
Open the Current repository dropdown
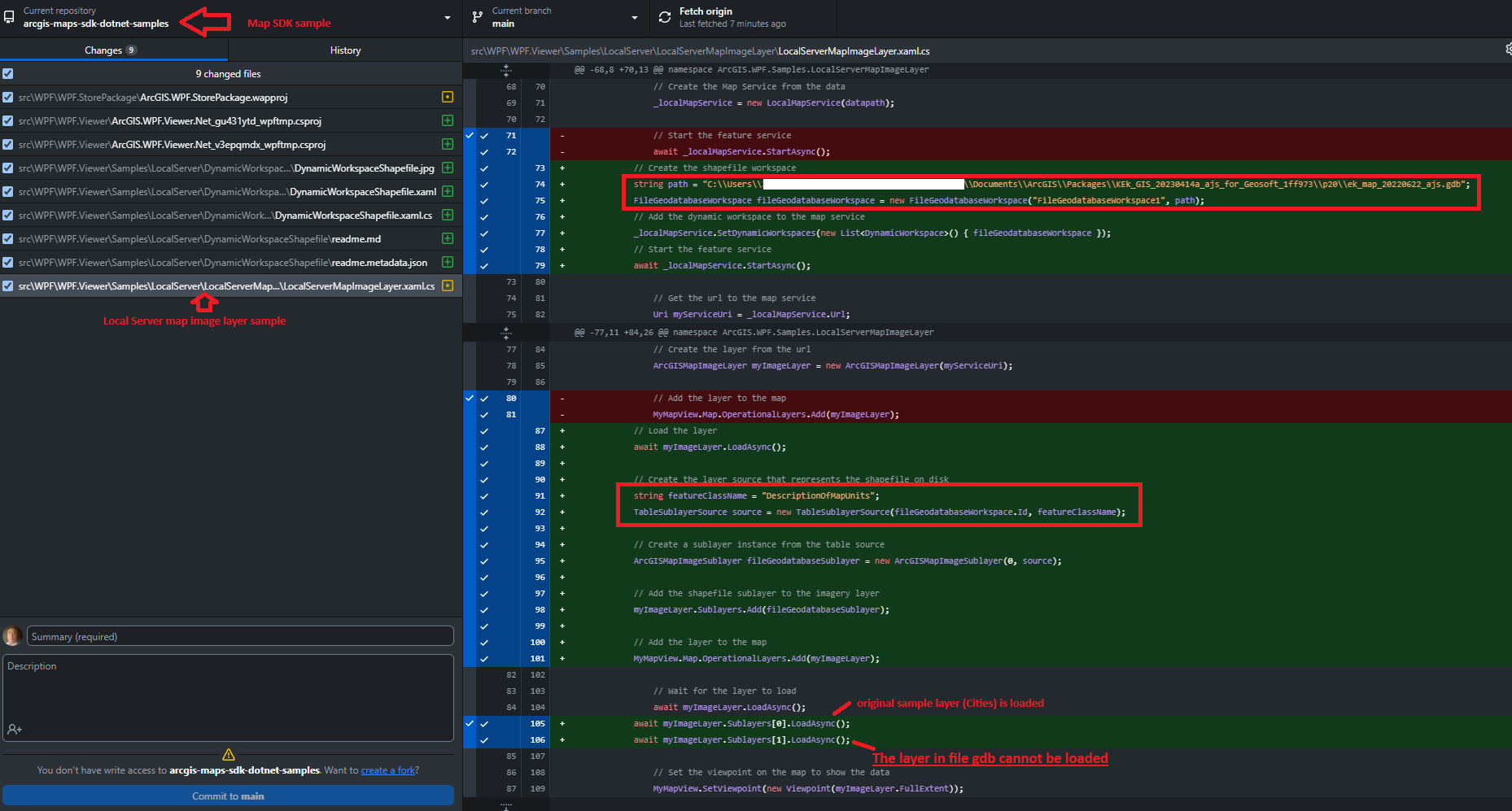pos(446,17)
